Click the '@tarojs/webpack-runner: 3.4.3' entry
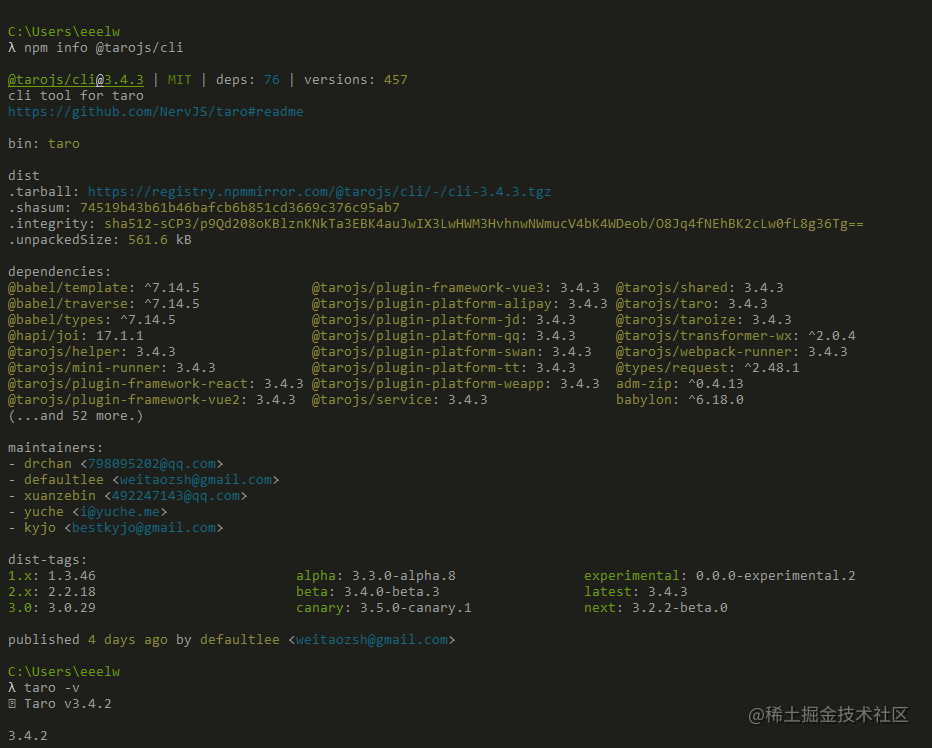Viewport: 932px width, 748px height. click(x=732, y=352)
